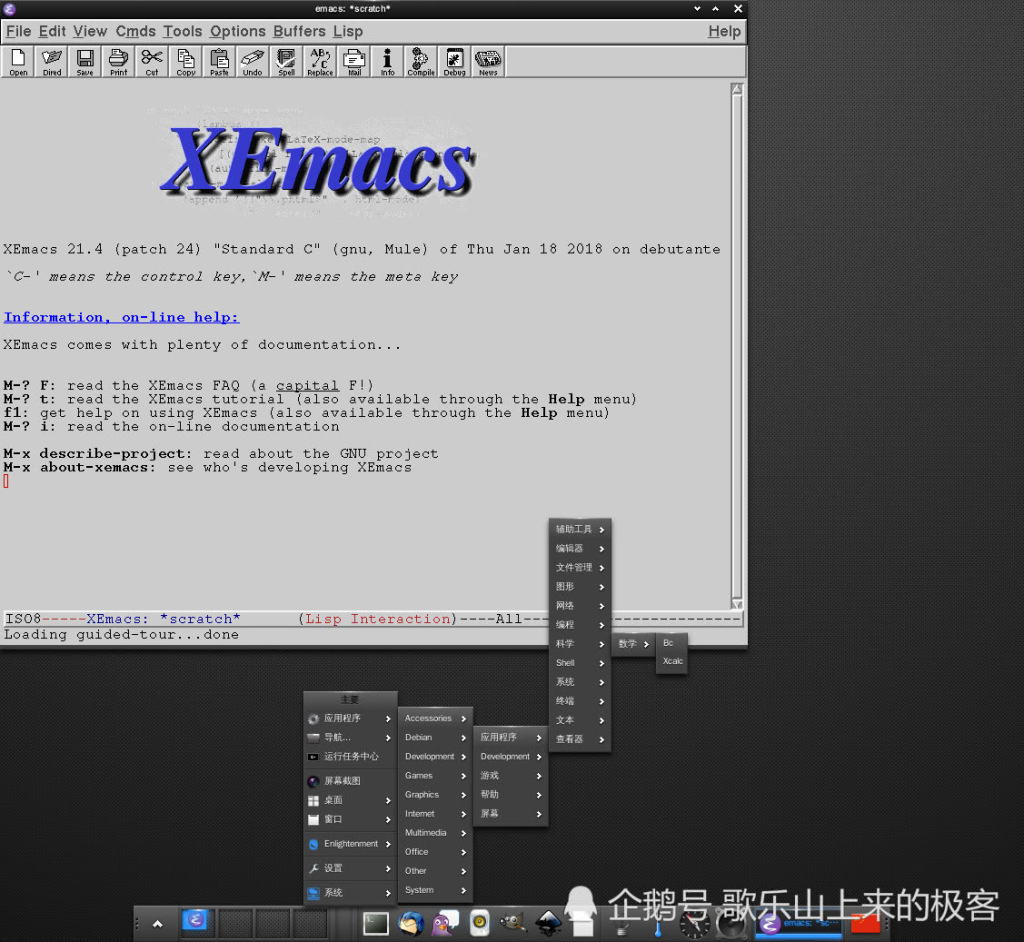Undo the last change via the eraser icon

click(x=253, y=62)
